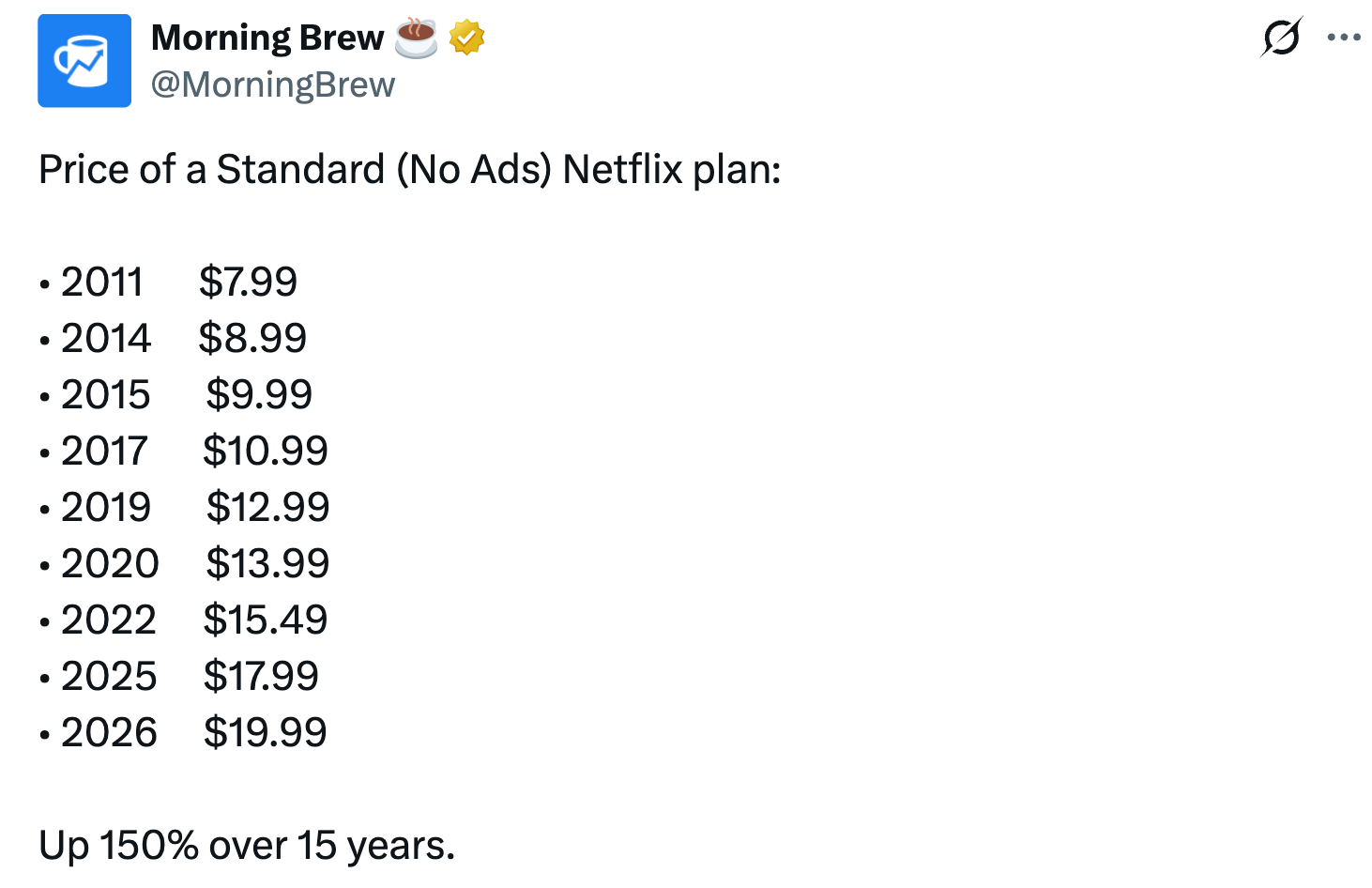Click the coffee cup emoji
Screen dimensions: 1372x888
click(416, 38)
